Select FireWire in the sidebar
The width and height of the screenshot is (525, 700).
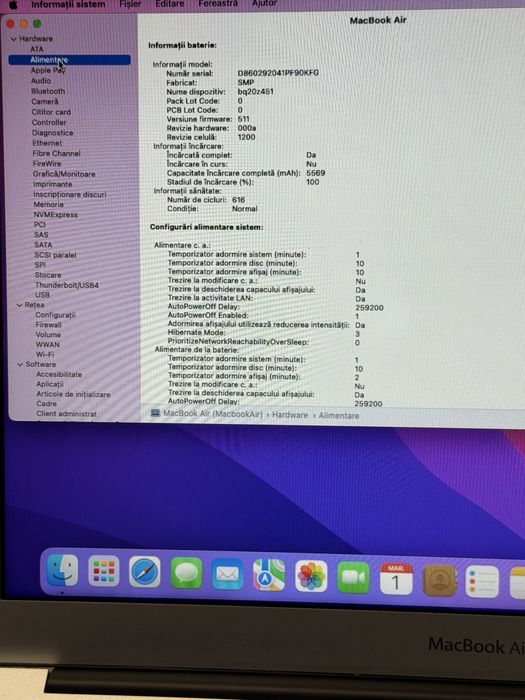point(47,163)
